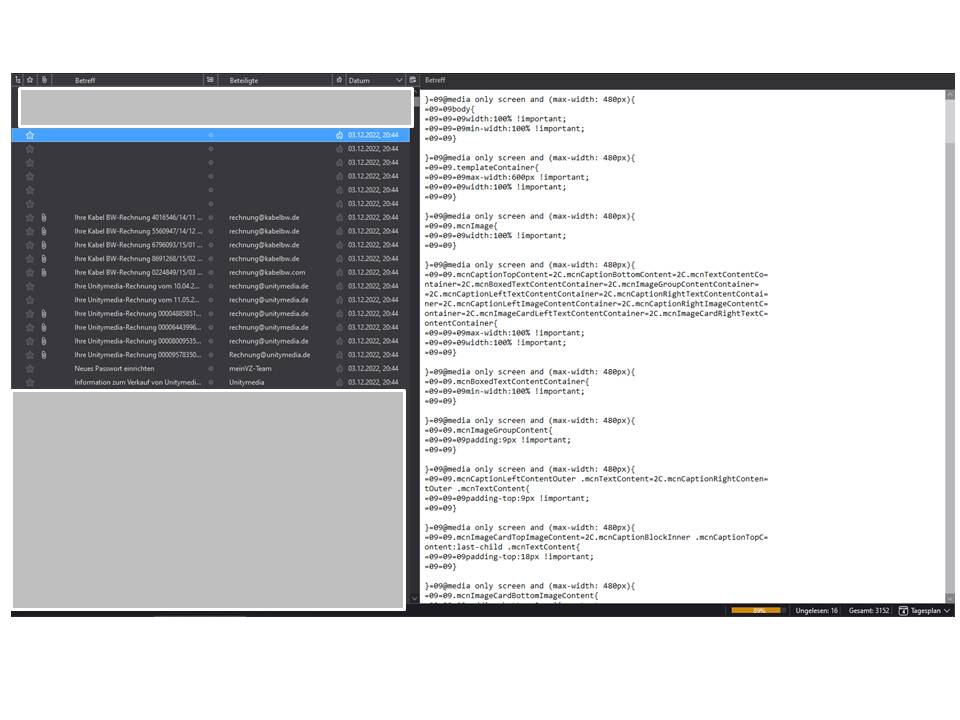This screenshot has width=960, height=720.
Task: Click the calendar icon next to Tagesplan
Action: [903, 610]
